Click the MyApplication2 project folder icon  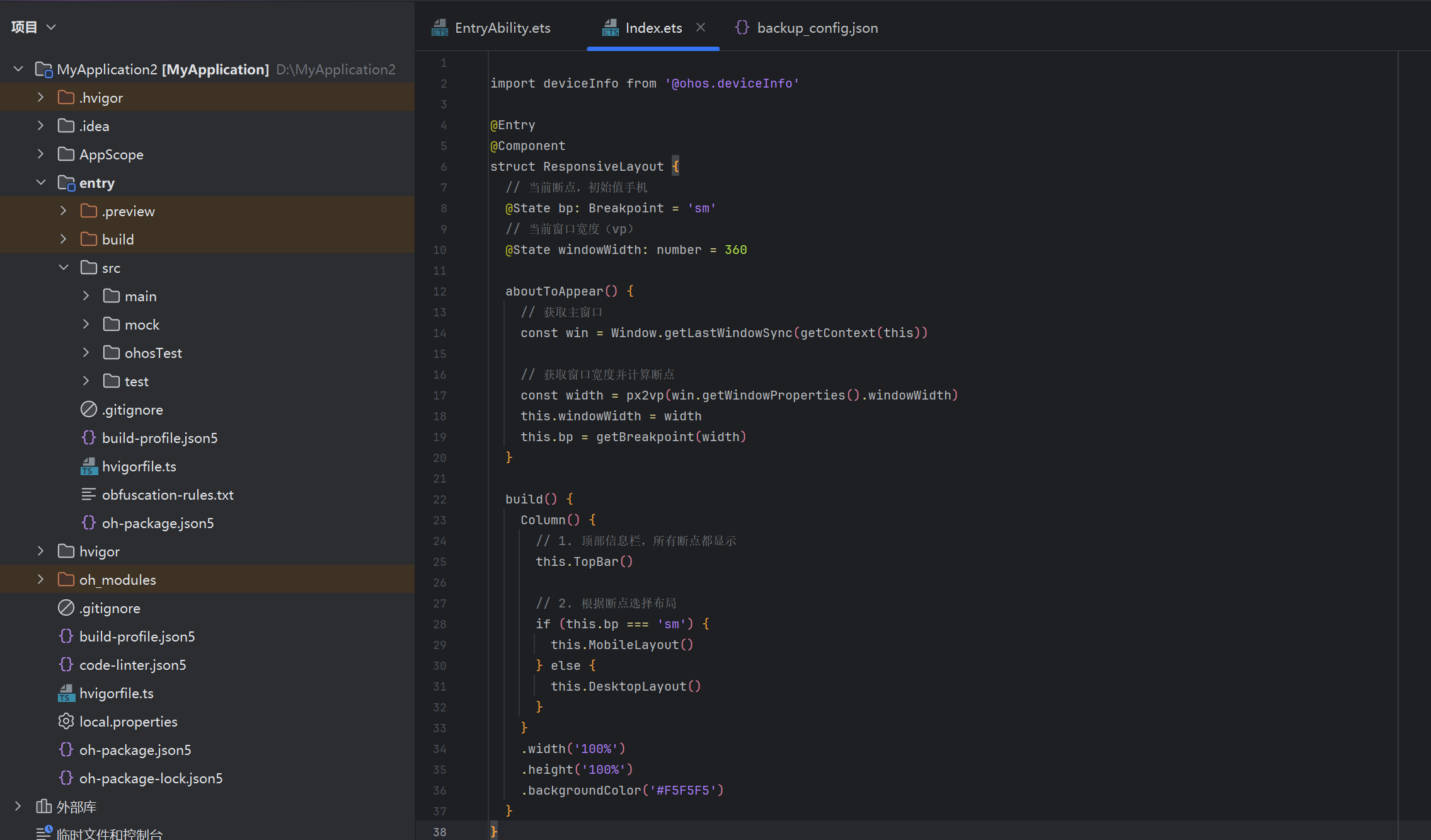coord(43,69)
